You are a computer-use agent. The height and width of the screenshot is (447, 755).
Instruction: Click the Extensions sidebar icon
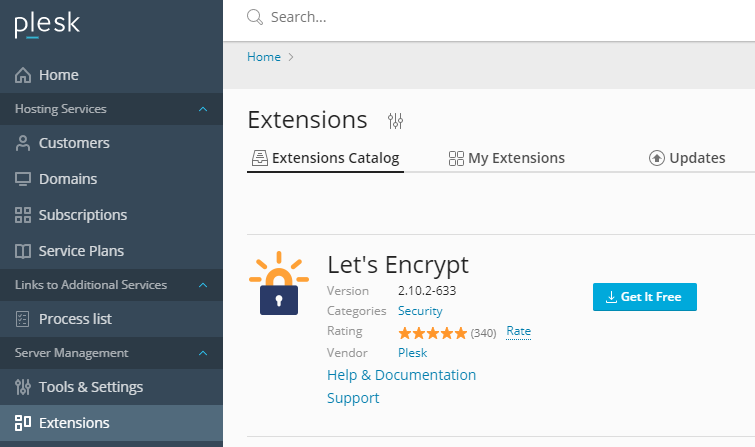pyautogui.click(x=23, y=423)
